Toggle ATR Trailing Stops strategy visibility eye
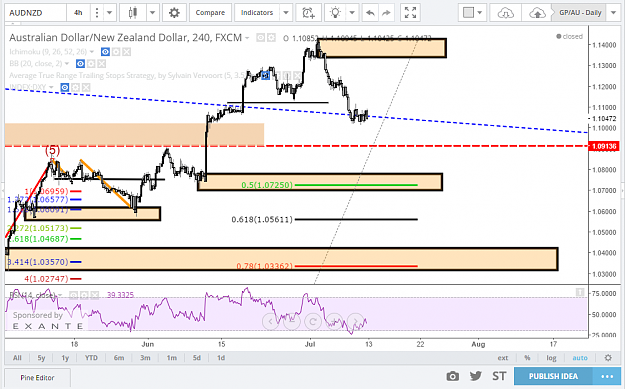The height and width of the screenshot is (389, 625). coord(266,75)
